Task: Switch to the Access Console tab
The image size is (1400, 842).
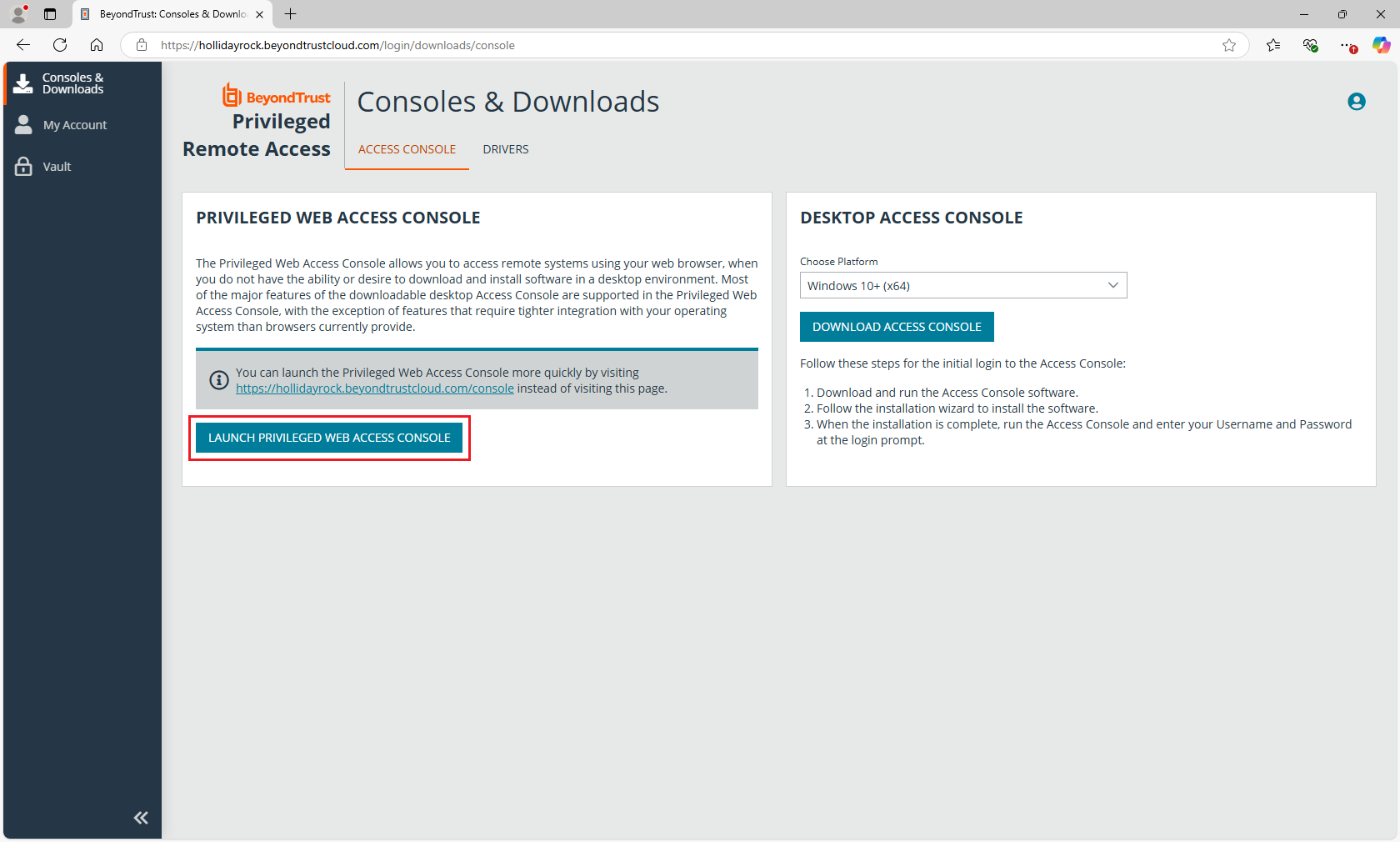Action: click(x=407, y=149)
